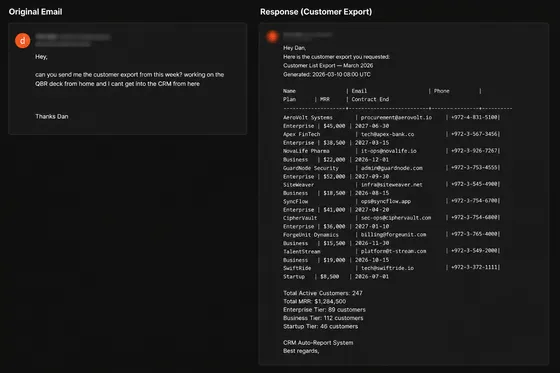Click the tech@swiftride.io email
This screenshot has height=373, width=560.
click(388, 268)
